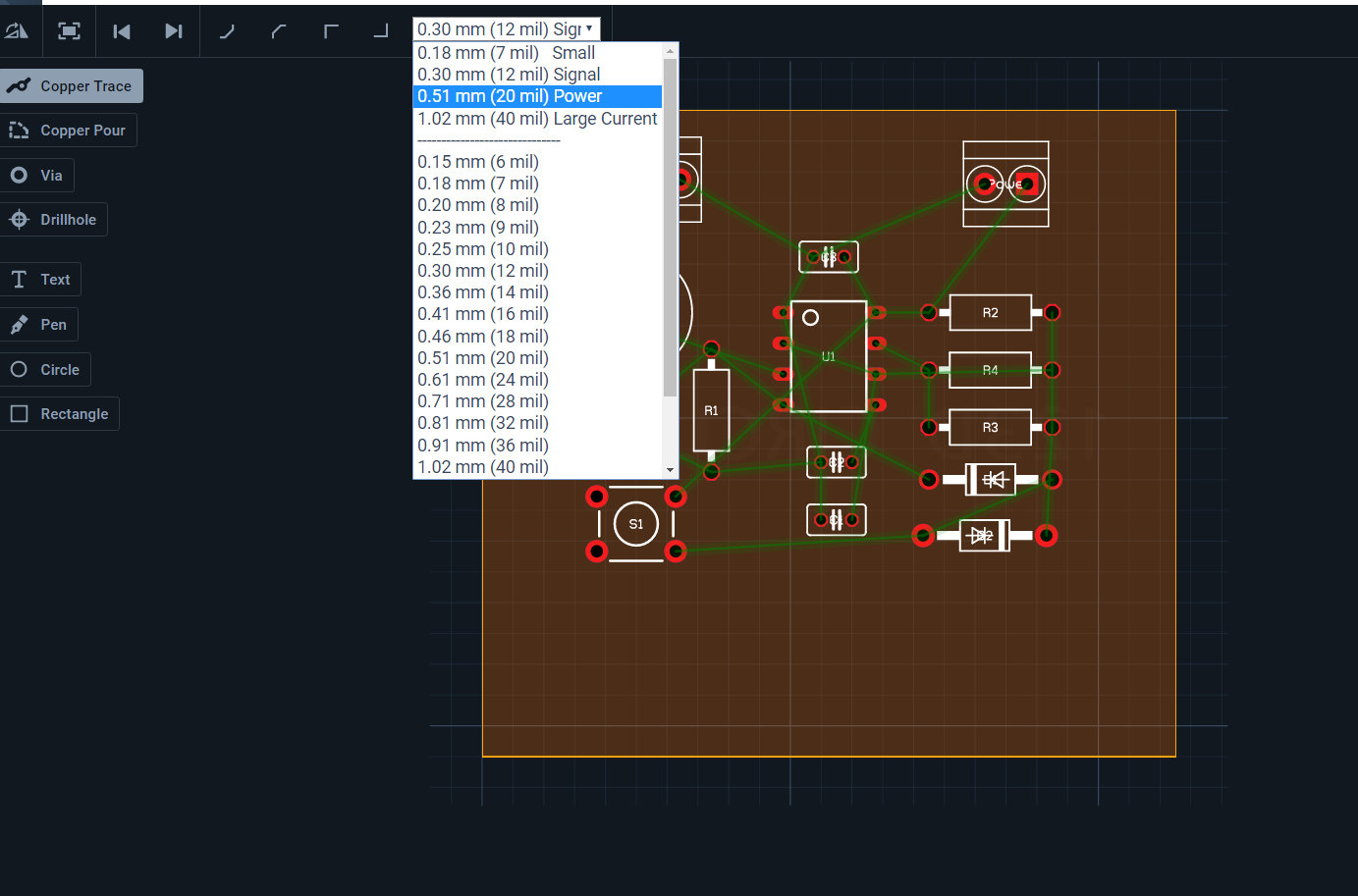Select the Pen drawing tool

(x=39, y=325)
